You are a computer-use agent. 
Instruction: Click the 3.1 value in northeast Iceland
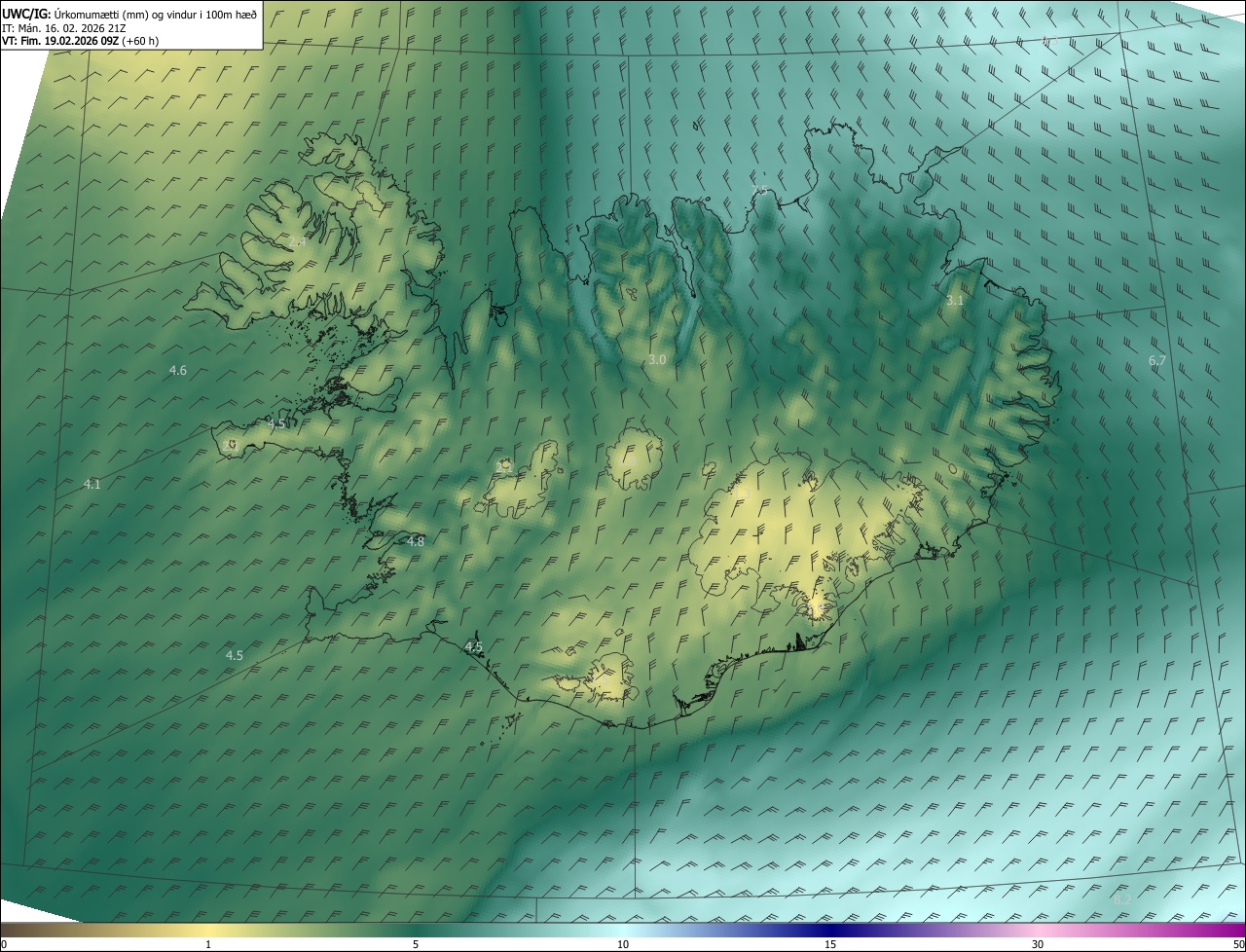coord(955,301)
